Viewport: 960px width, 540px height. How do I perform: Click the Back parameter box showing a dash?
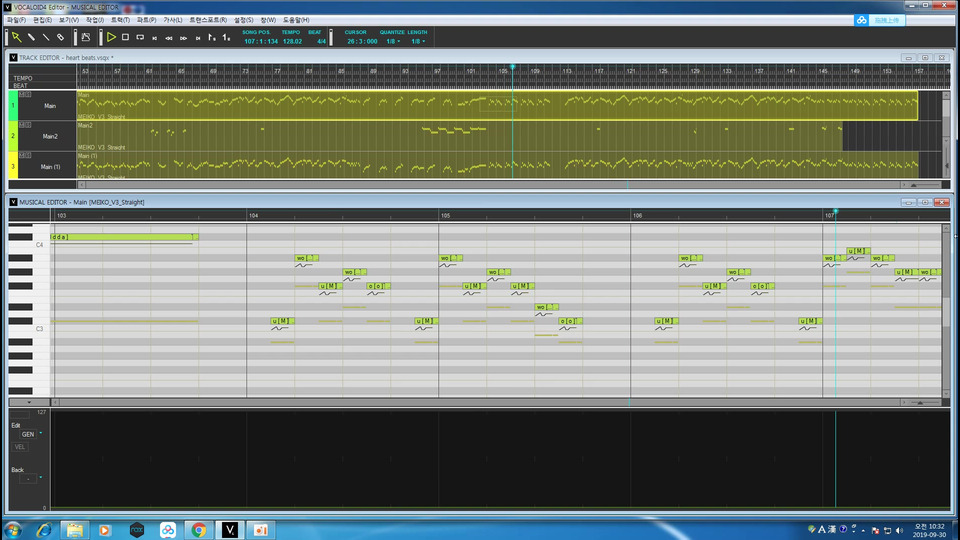(x=28, y=479)
